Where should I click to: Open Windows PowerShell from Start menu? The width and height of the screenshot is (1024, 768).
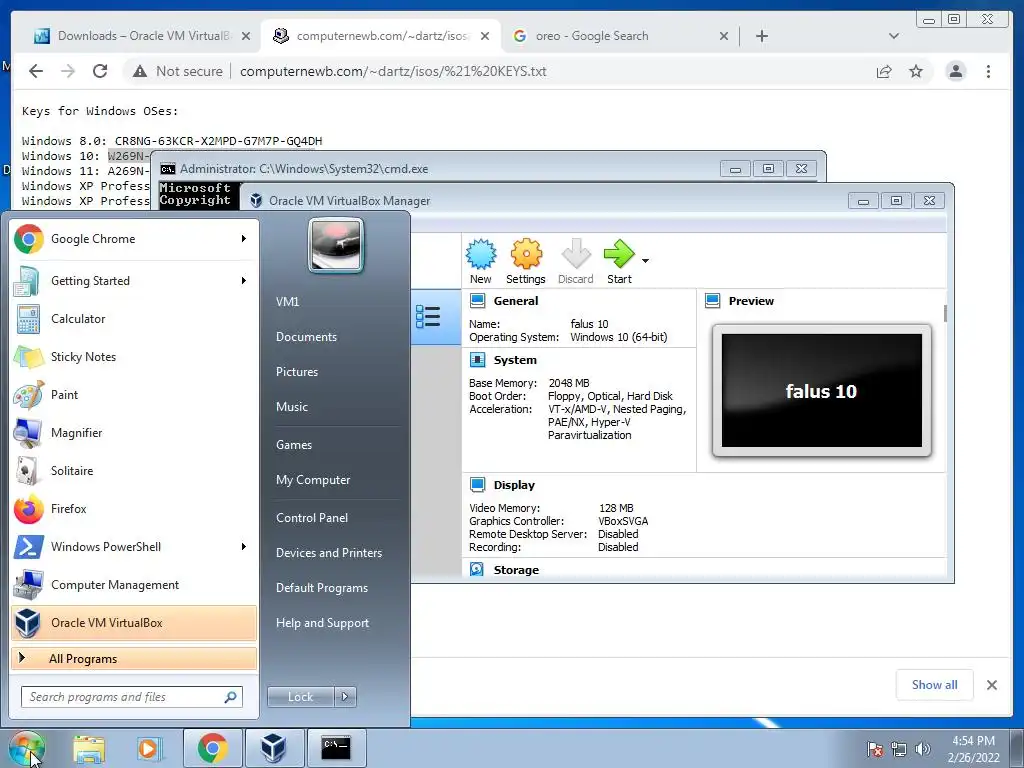coord(134,547)
